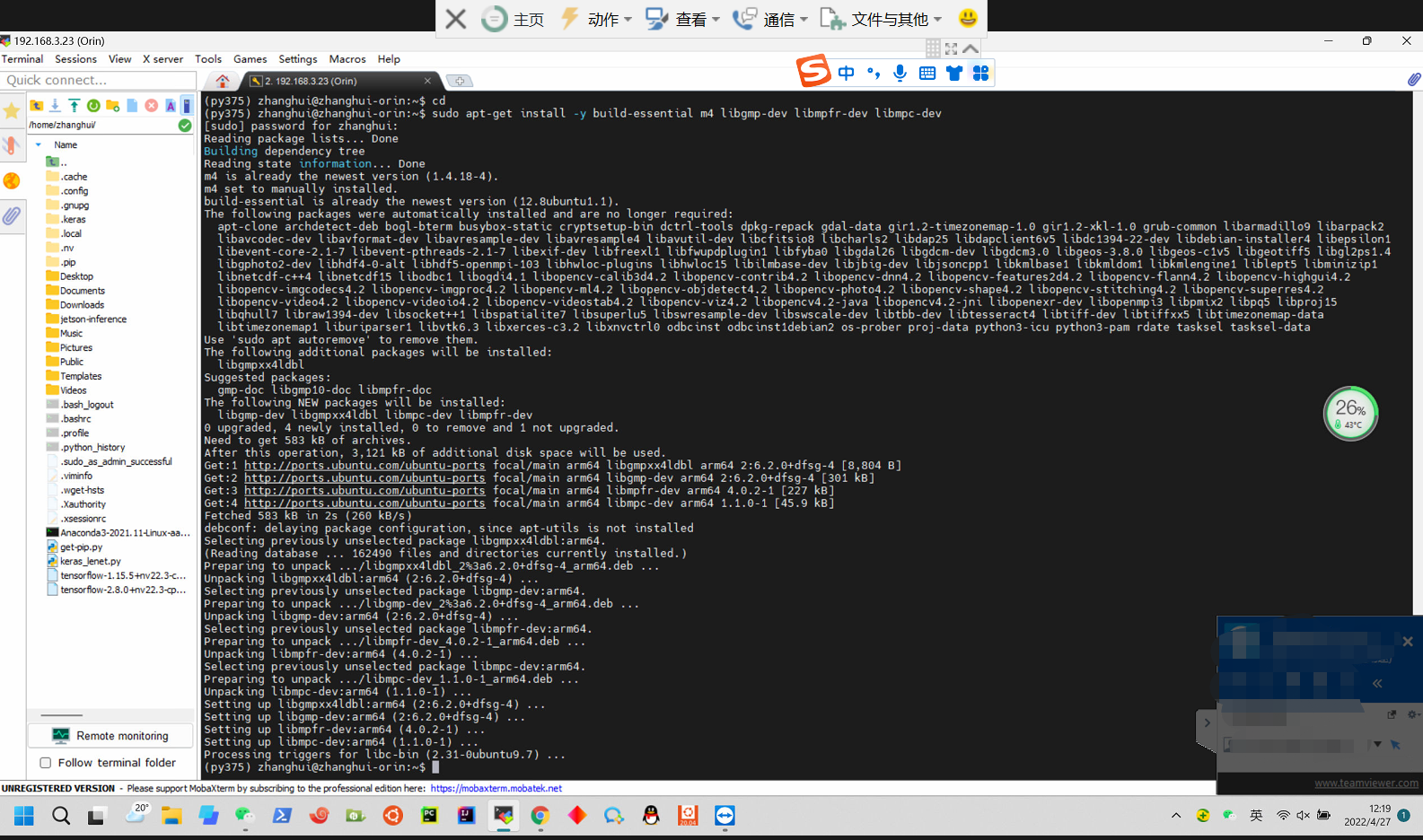Click the blue rightmost SFTP toolbar icon
This screenshot has height=840, width=1423.
[186, 106]
